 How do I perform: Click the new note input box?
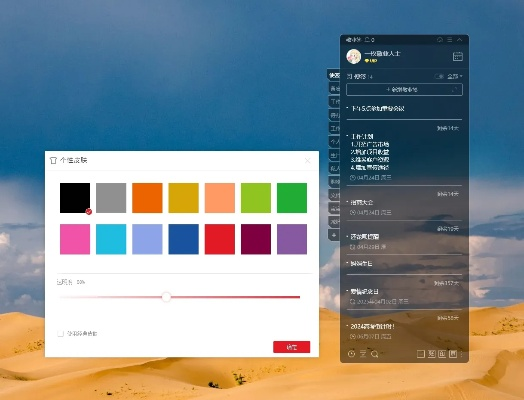404,90
